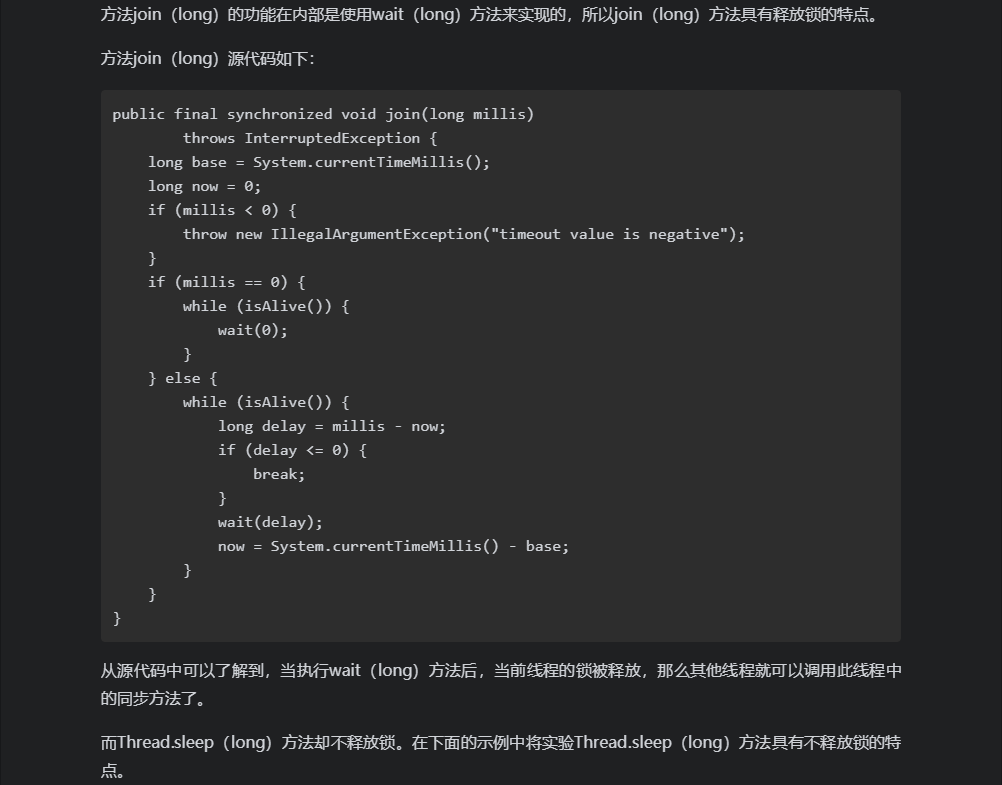Click the first 'while (isAlive())' code line

[266, 306]
